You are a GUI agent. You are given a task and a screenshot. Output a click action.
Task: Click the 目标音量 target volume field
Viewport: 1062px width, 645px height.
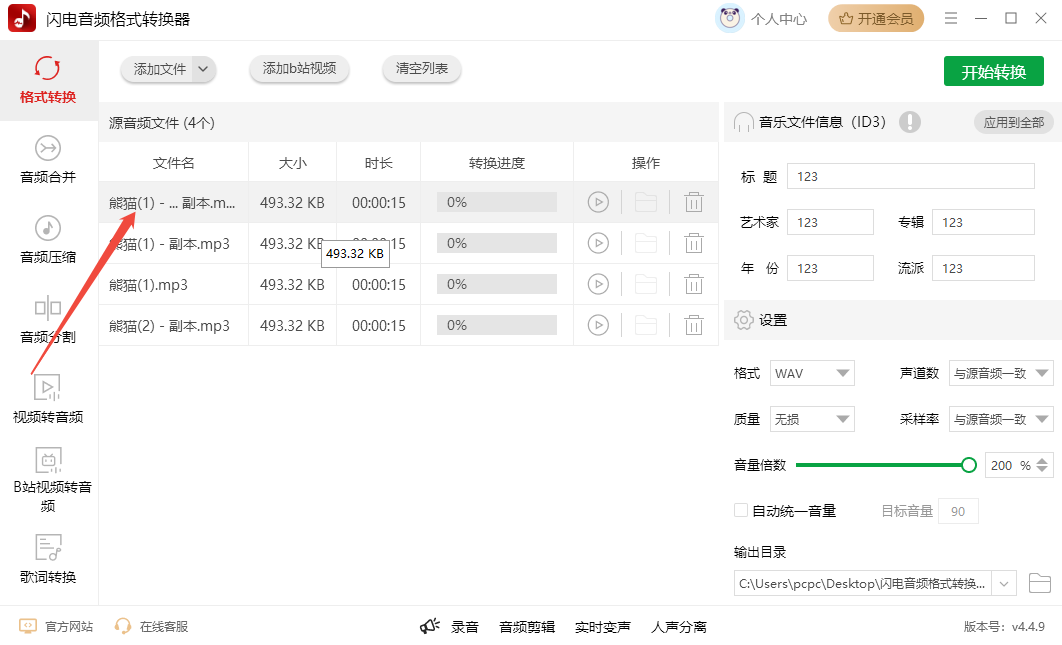click(x=958, y=510)
